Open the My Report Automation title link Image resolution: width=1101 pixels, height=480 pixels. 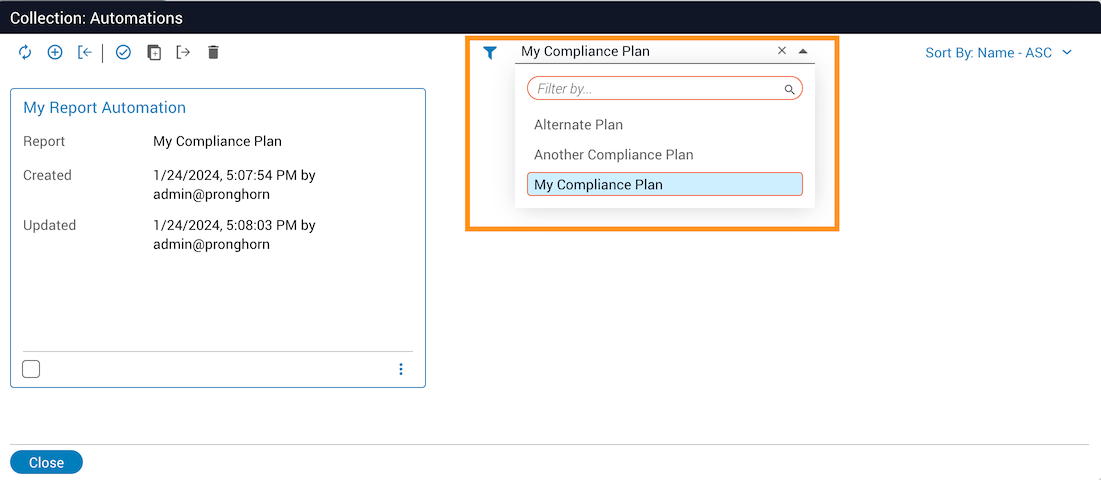(105, 108)
